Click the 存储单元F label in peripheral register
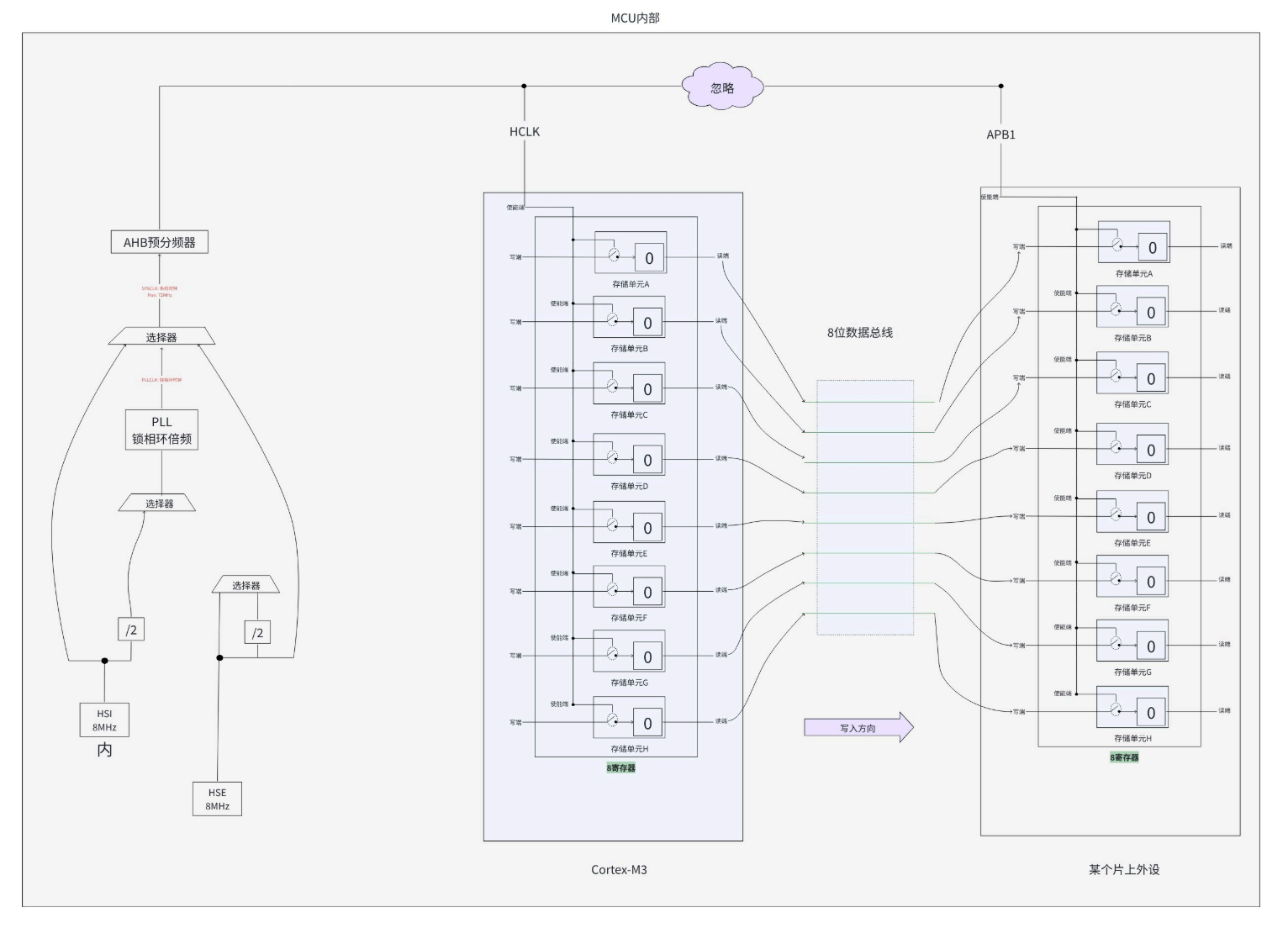 [x=1132, y=608]
